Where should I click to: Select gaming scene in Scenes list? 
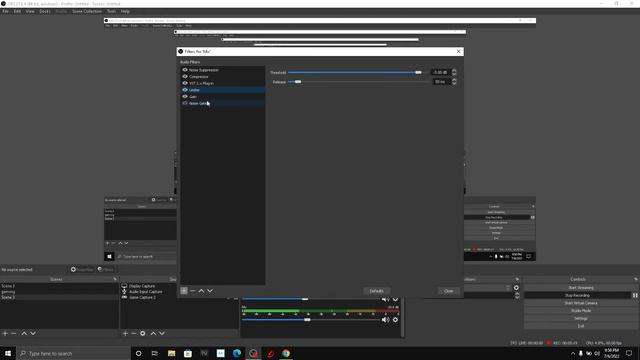pos(59,292)
